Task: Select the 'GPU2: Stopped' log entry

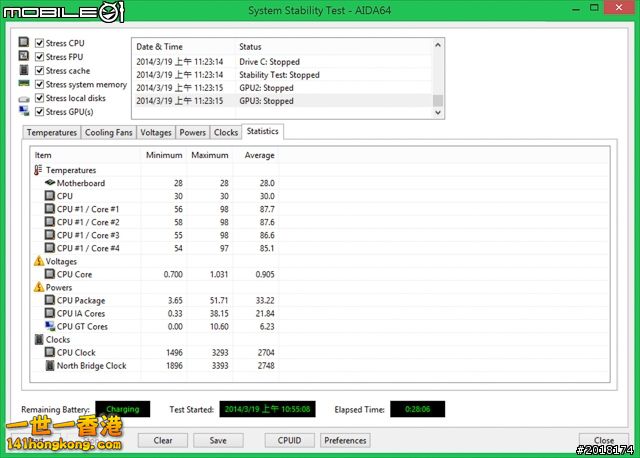Action: click(283, 88)
